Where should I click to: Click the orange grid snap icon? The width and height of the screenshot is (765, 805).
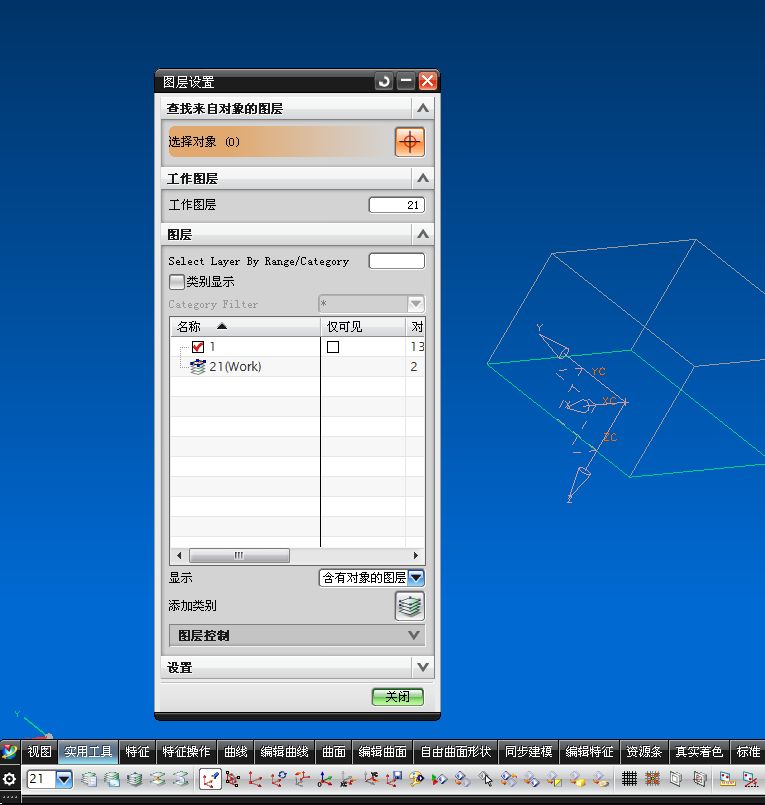coord(653,779)
